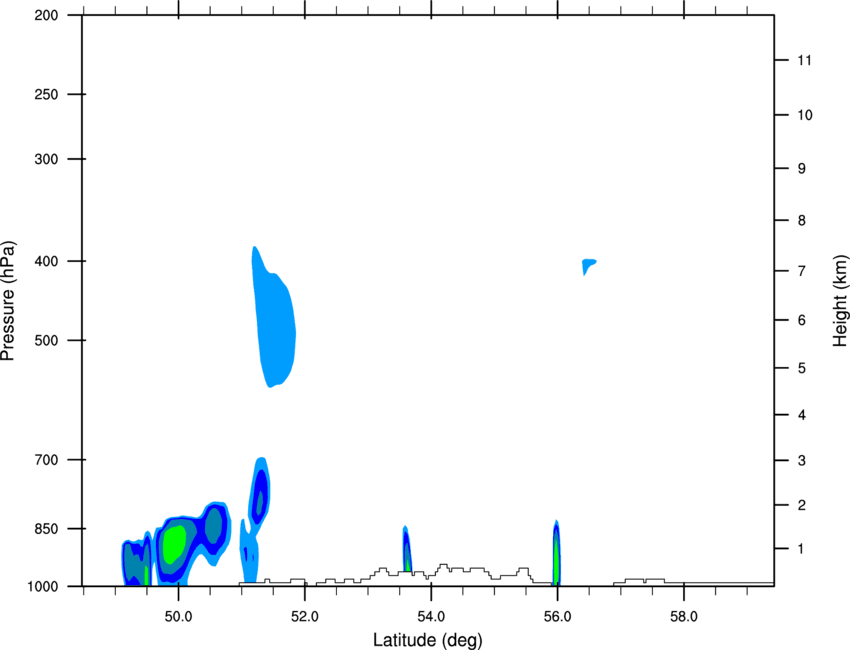850x650 pixels.
Task: Click the bright green core near latitude 50.0
Action: pyautogui.click(x=174, y=544)
